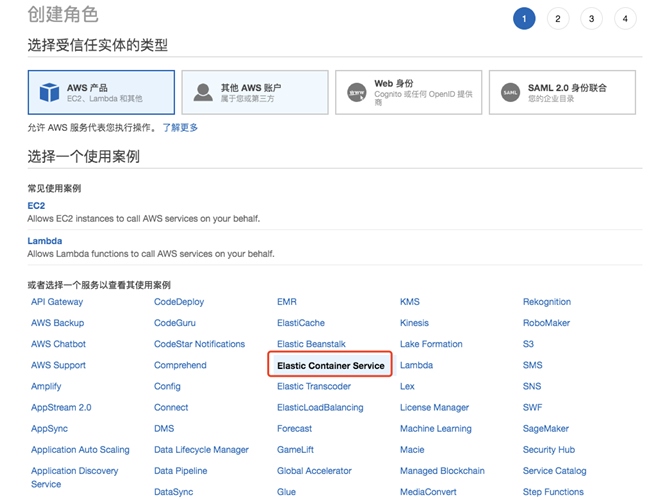Choose CodeStar Notifications service
The image size is (650, 500).
199,344
